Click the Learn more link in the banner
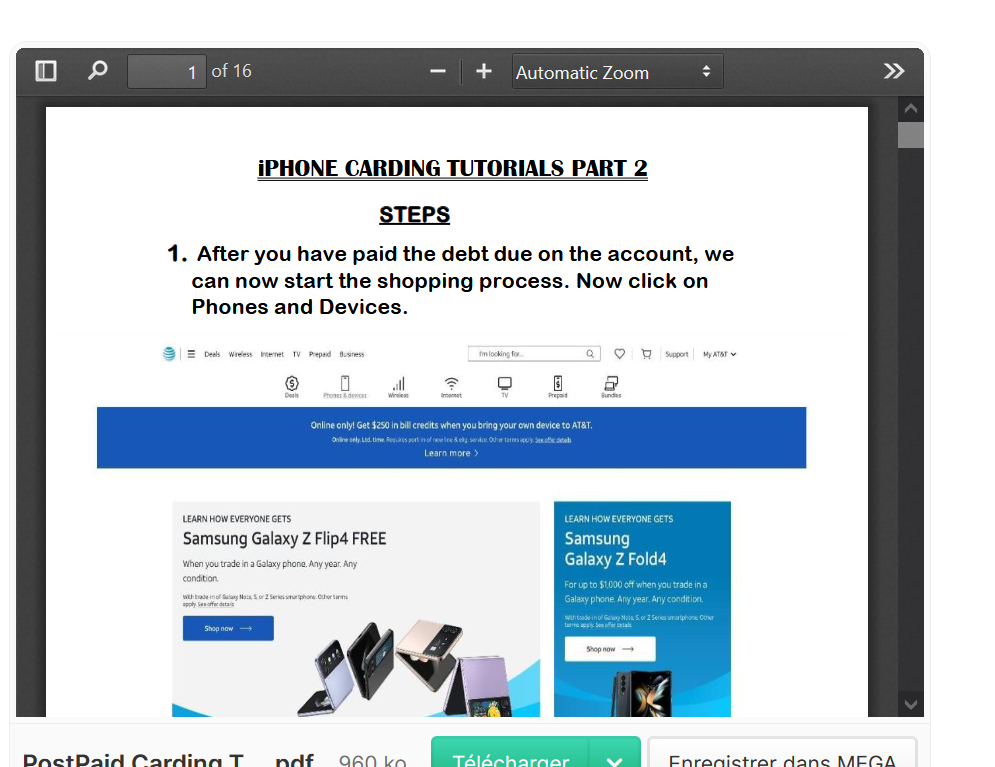Screen dimensions: 995x767 coord(451,453)
